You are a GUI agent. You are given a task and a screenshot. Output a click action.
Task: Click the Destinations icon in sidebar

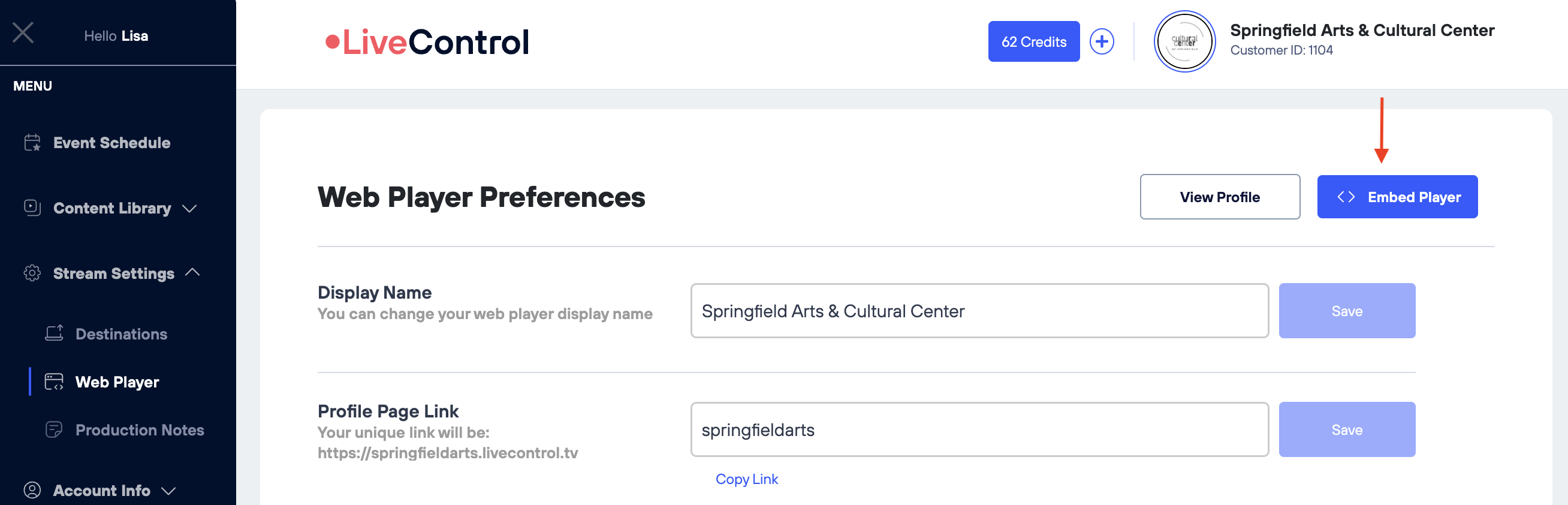[54, 333]
